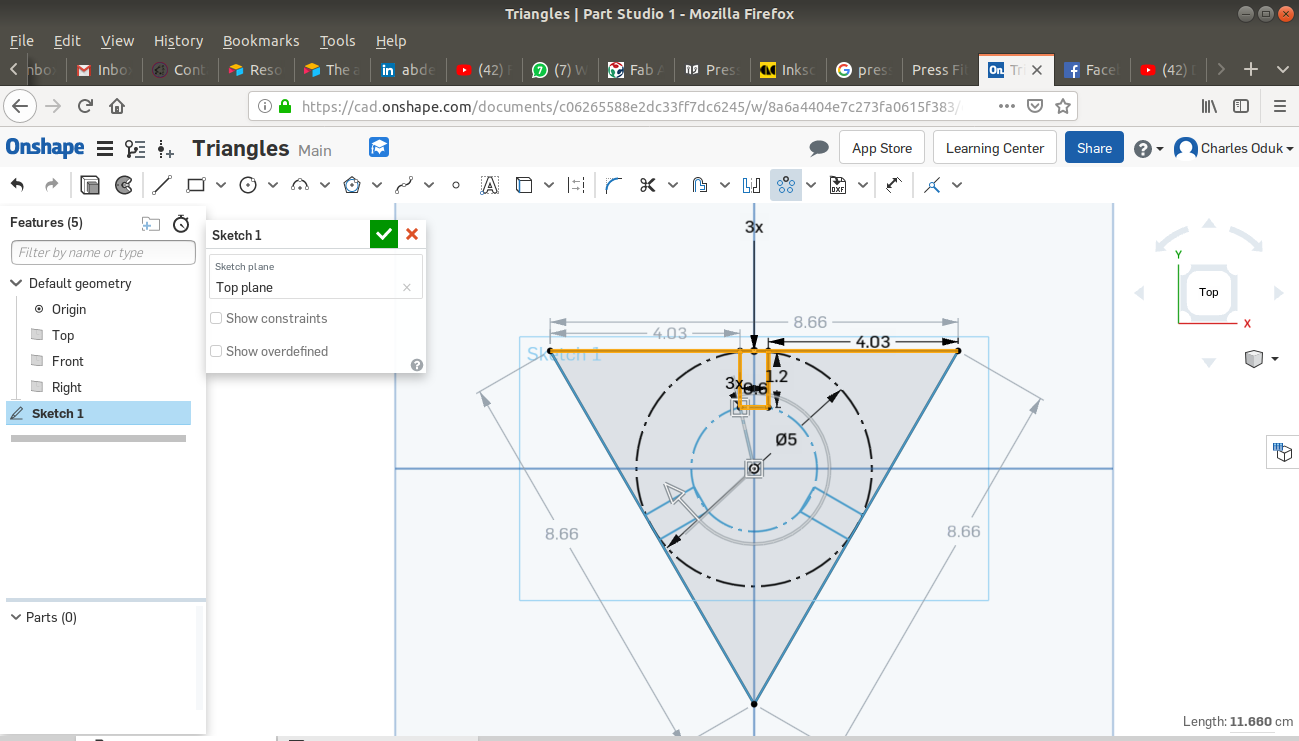The width and height of the screenshot is (1299, 741).
Task: Open the rollback timer icon in Features
Action: (x=181, y=223)
